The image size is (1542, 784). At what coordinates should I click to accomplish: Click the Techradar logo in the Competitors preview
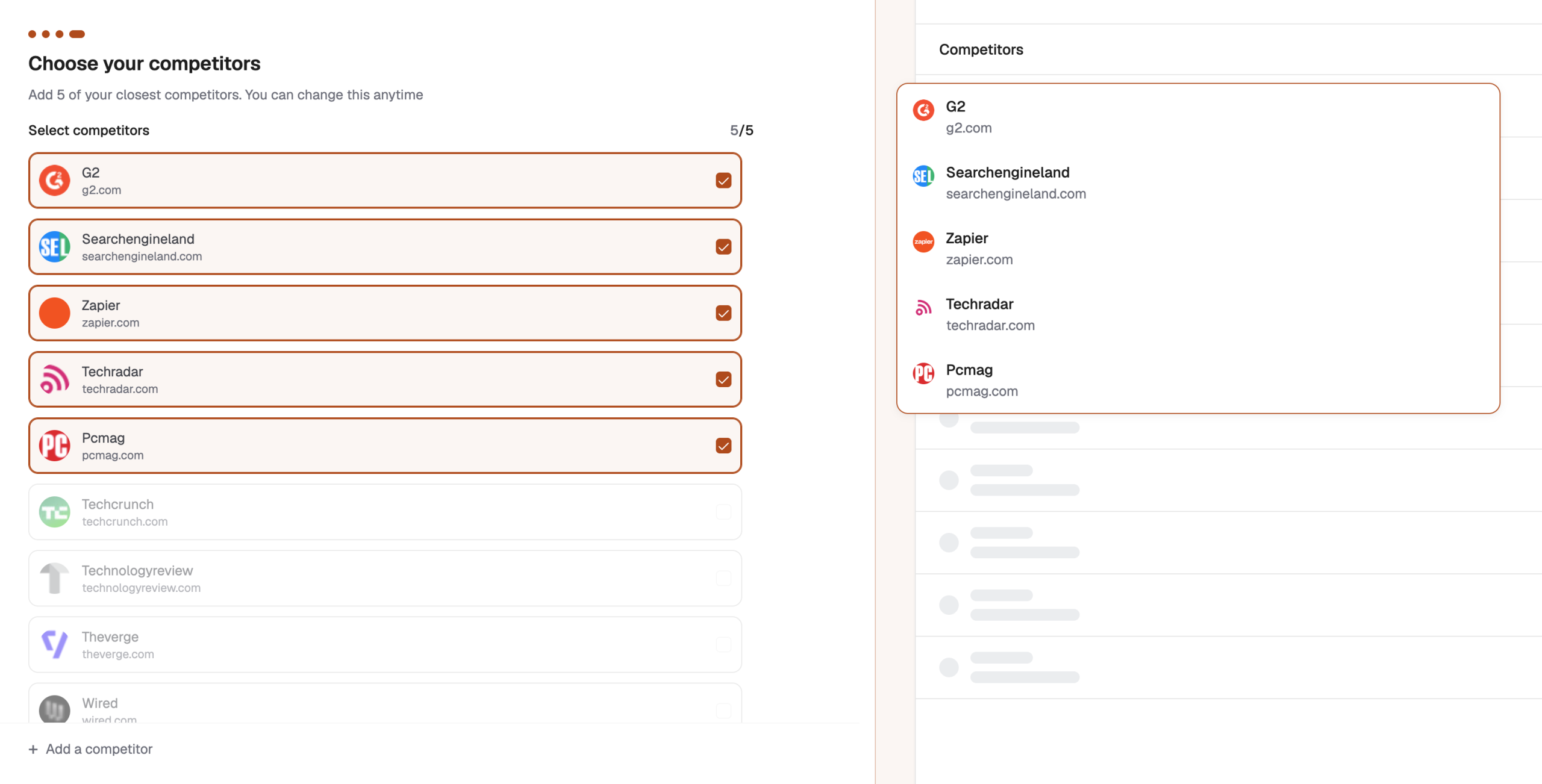point(923,308)
